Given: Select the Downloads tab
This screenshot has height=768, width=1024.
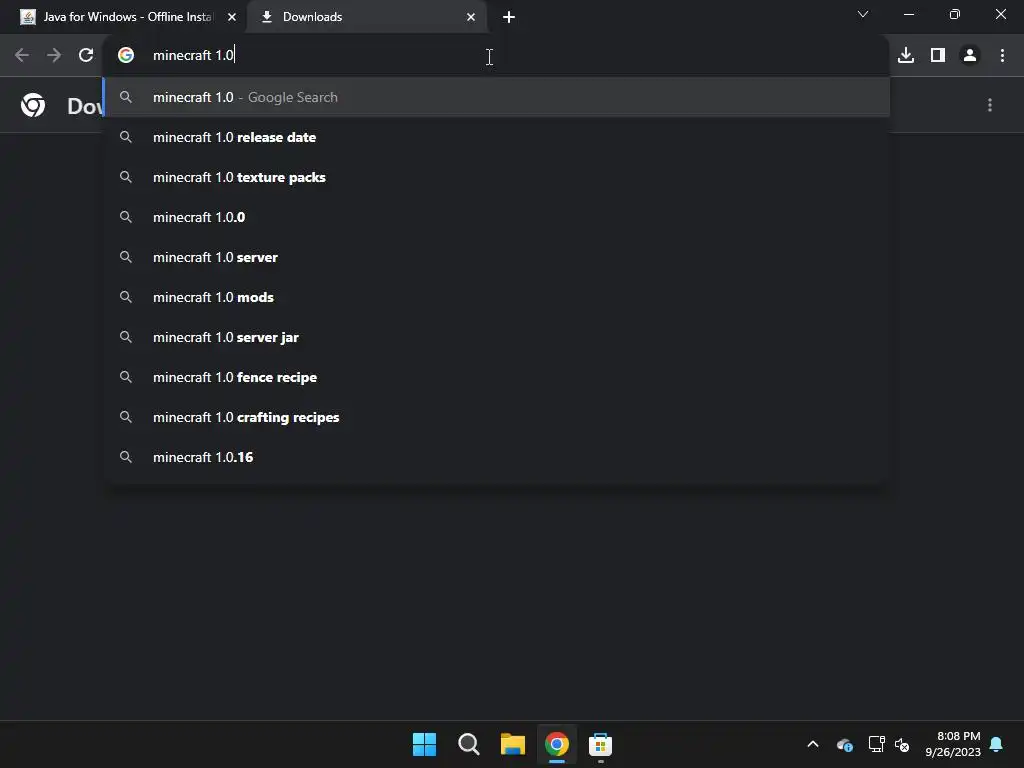Looking at the screenshot, I should pos(366,17).
